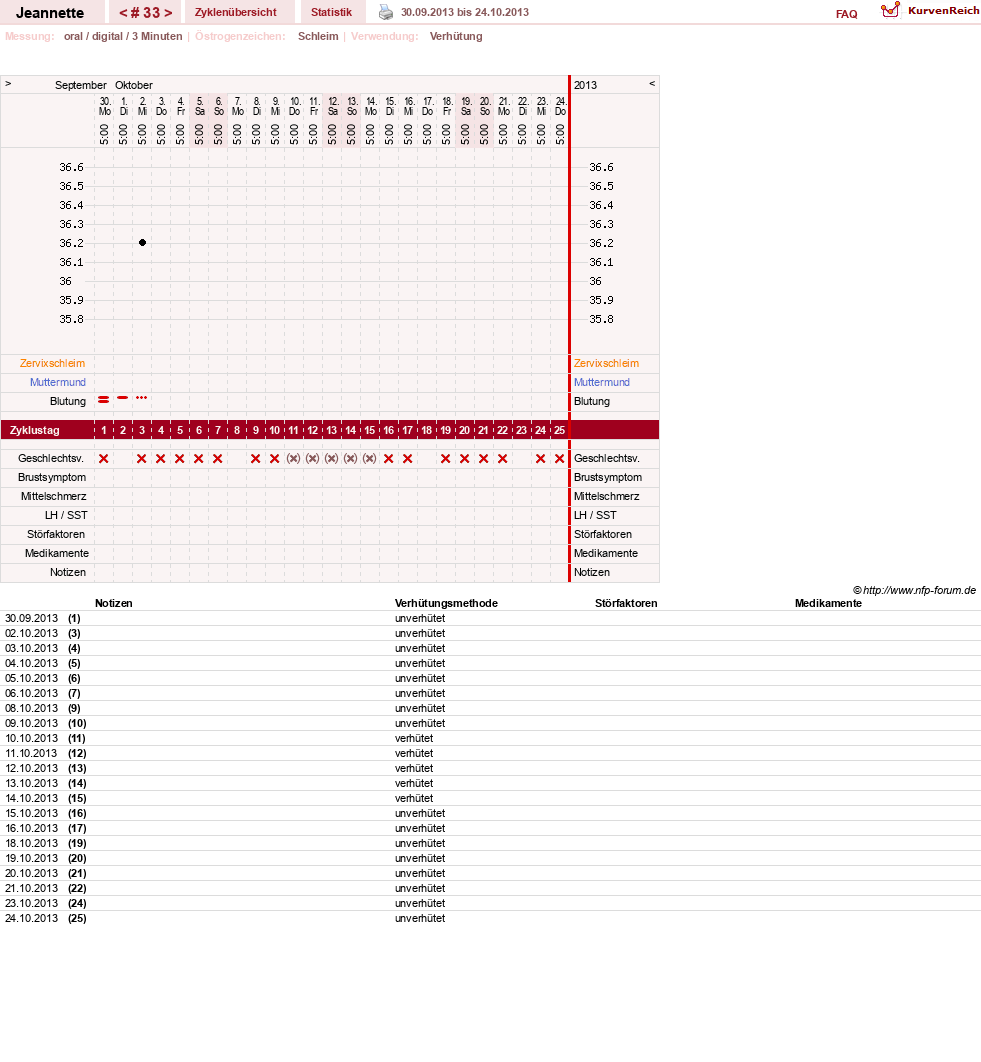
Task: Open the KurvenReich logo link
Action: [x=930, y=11]
